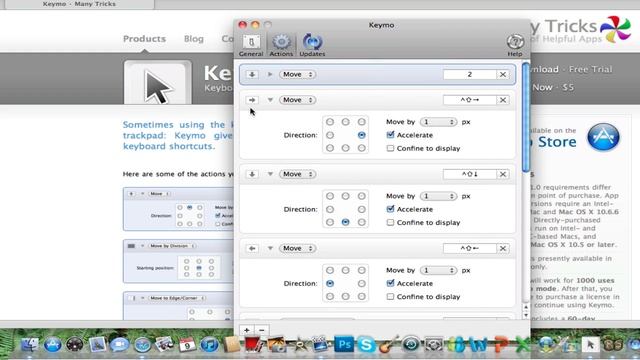This screenshot has width=640, height=360.
Task: Click the Keymo actions list scrollbar
Action: [x=526, y=117]
